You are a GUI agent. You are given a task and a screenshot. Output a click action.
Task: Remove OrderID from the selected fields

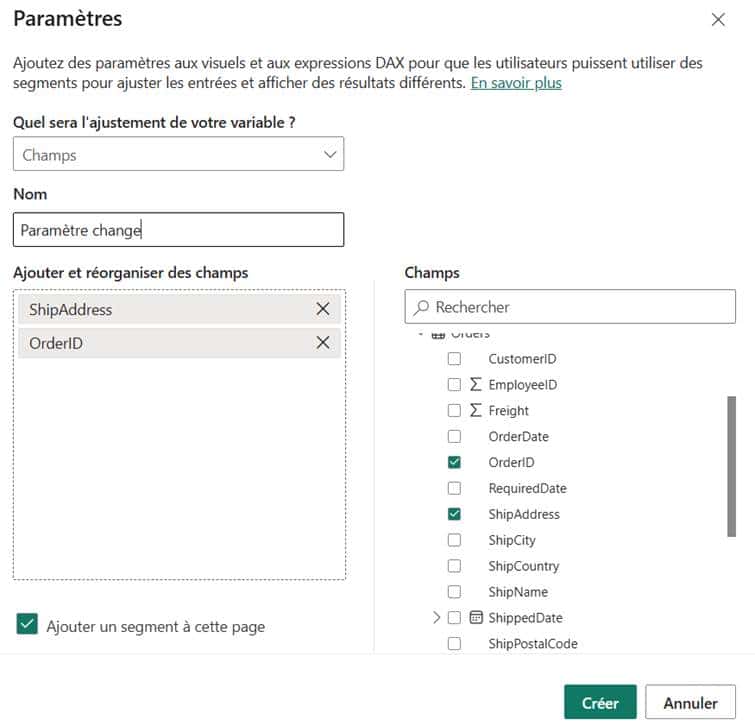click(323, 343)
